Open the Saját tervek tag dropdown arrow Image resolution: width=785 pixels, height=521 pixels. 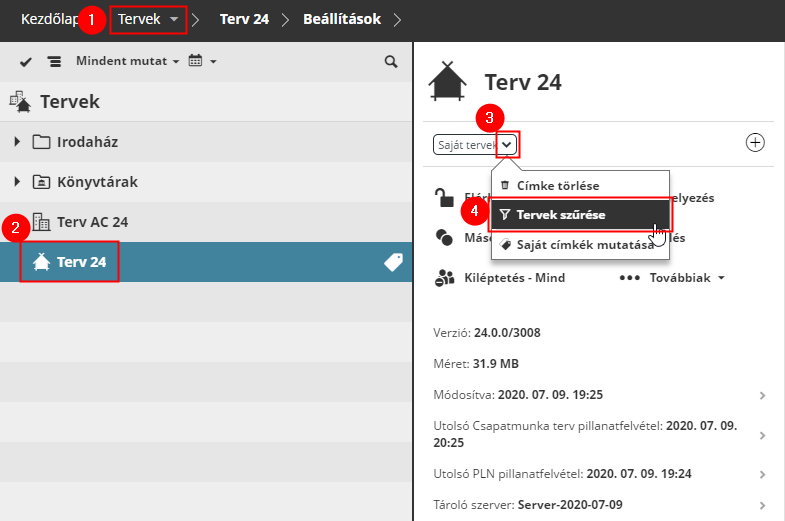click(507, 145)
